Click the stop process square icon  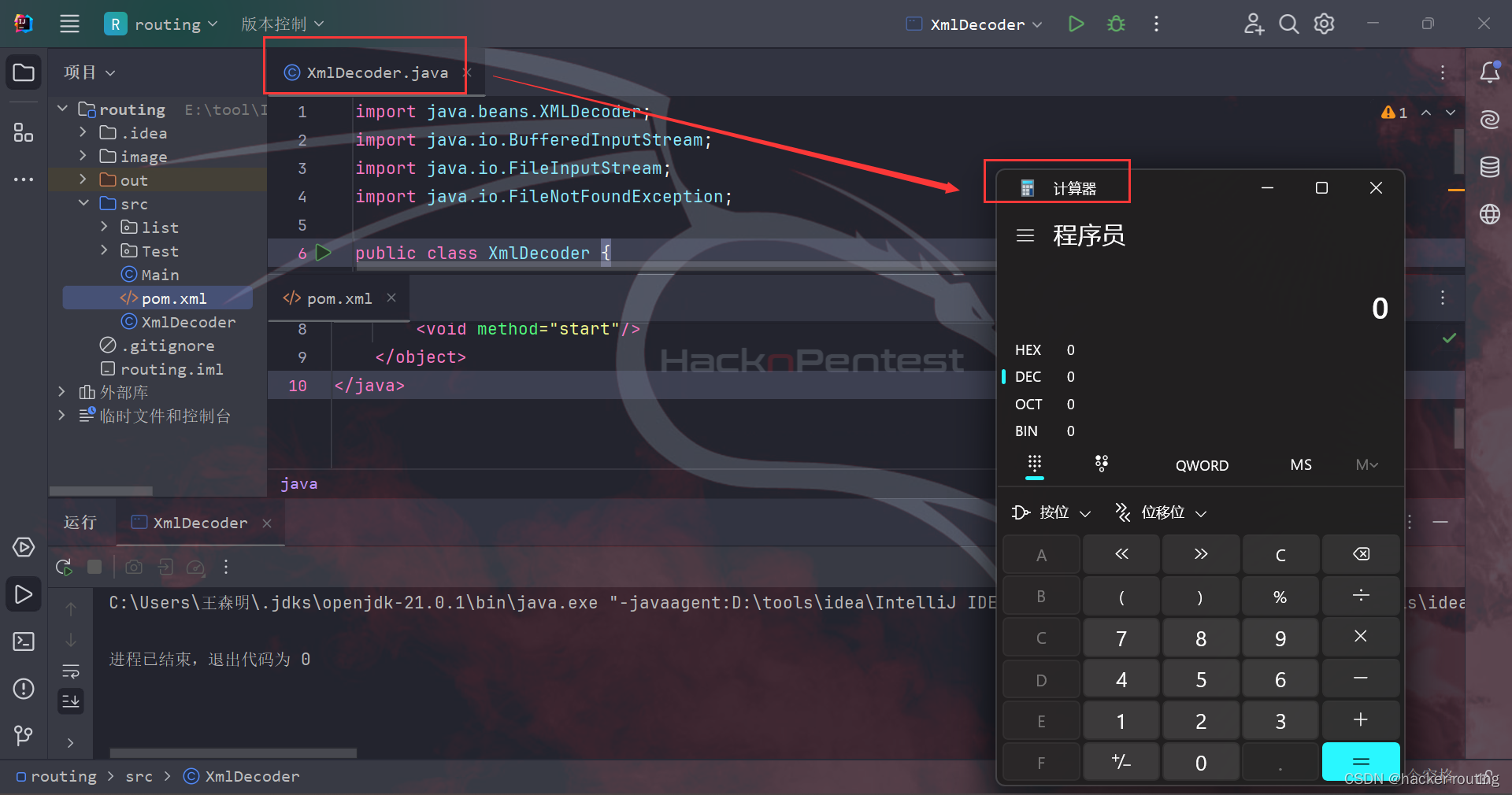(94, 567)
